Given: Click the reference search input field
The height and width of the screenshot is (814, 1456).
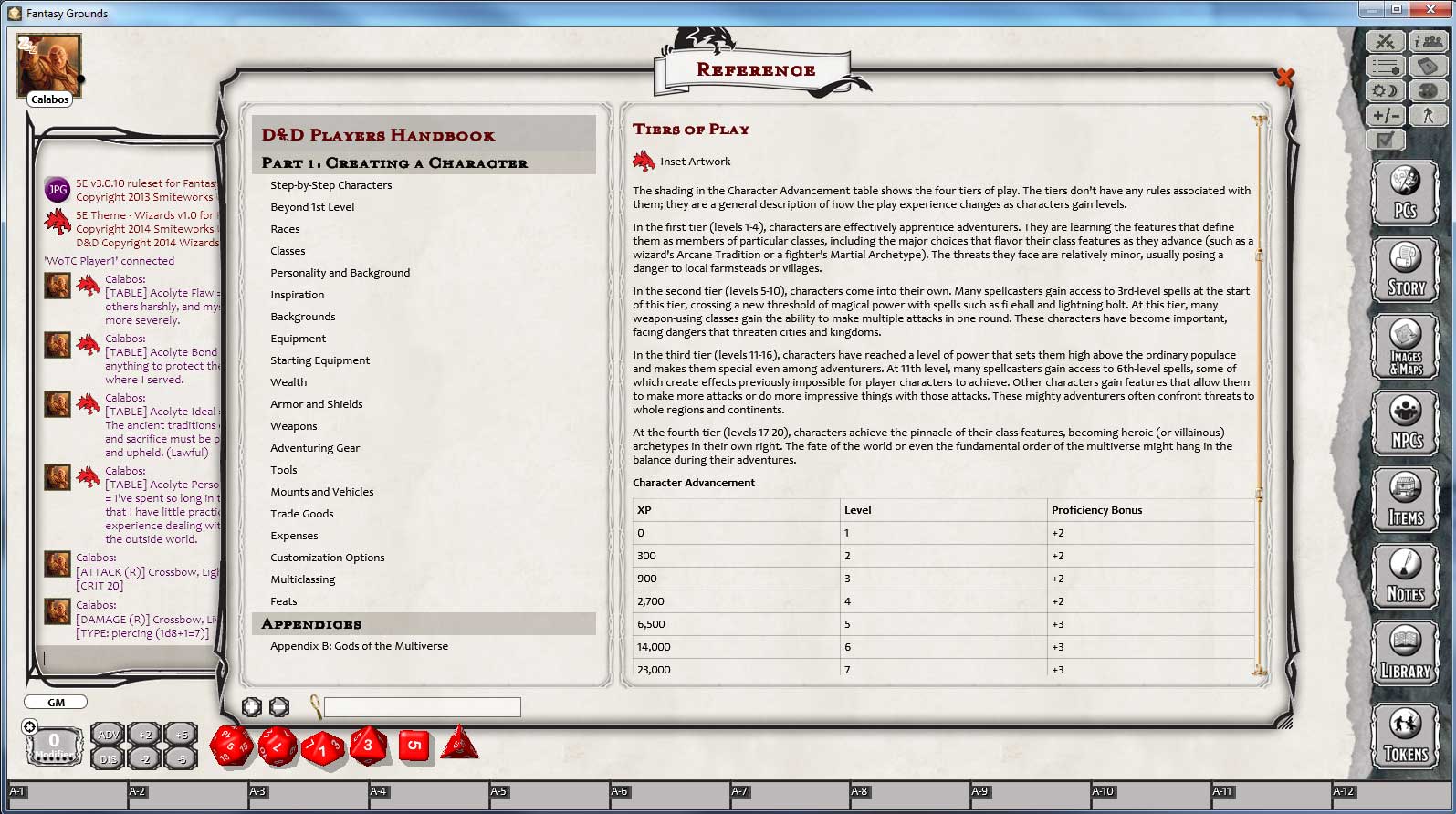Looking at the screenshot, I should click(x=422, y=707).
